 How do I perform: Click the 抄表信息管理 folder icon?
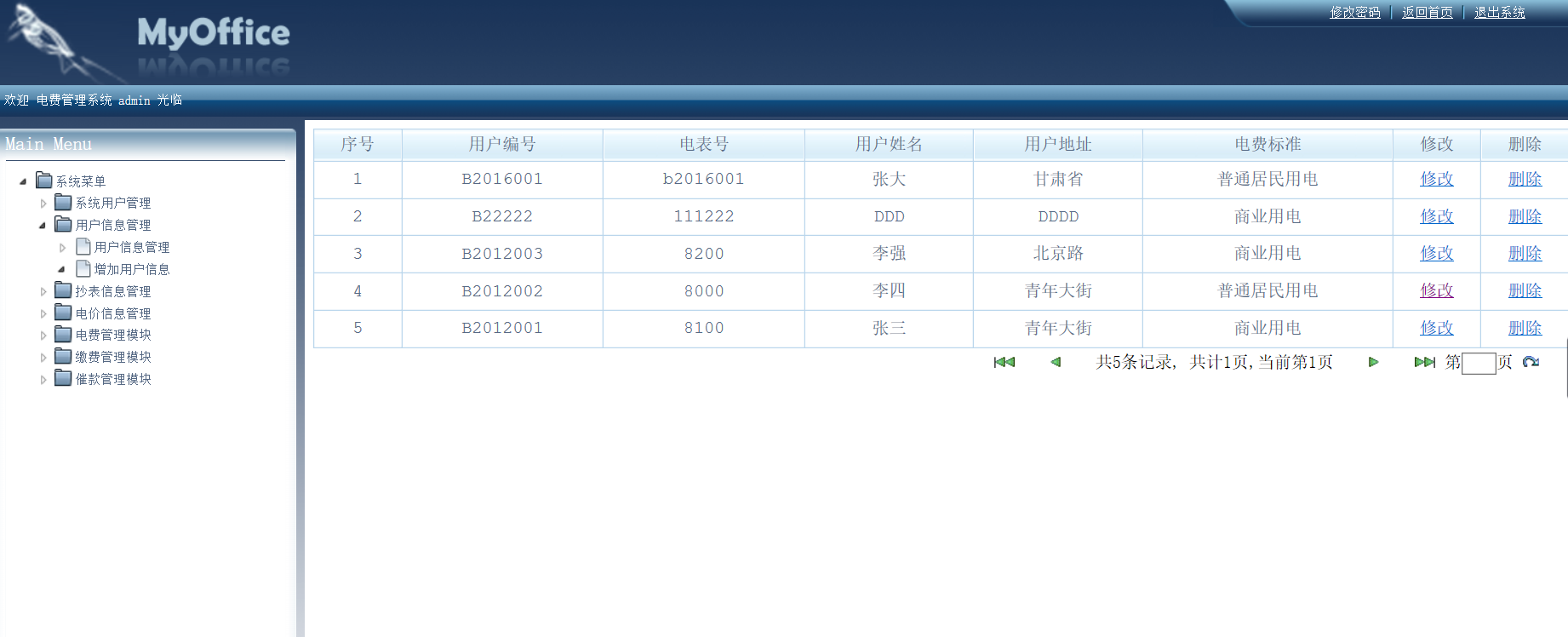[x=63, y=290]
